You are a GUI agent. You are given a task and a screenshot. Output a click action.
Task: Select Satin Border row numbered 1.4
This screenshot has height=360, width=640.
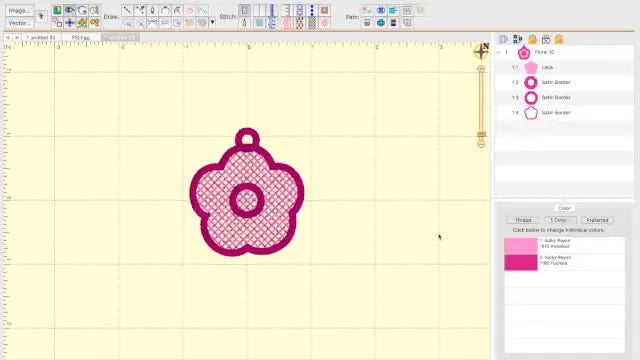(x=564, y=113)
